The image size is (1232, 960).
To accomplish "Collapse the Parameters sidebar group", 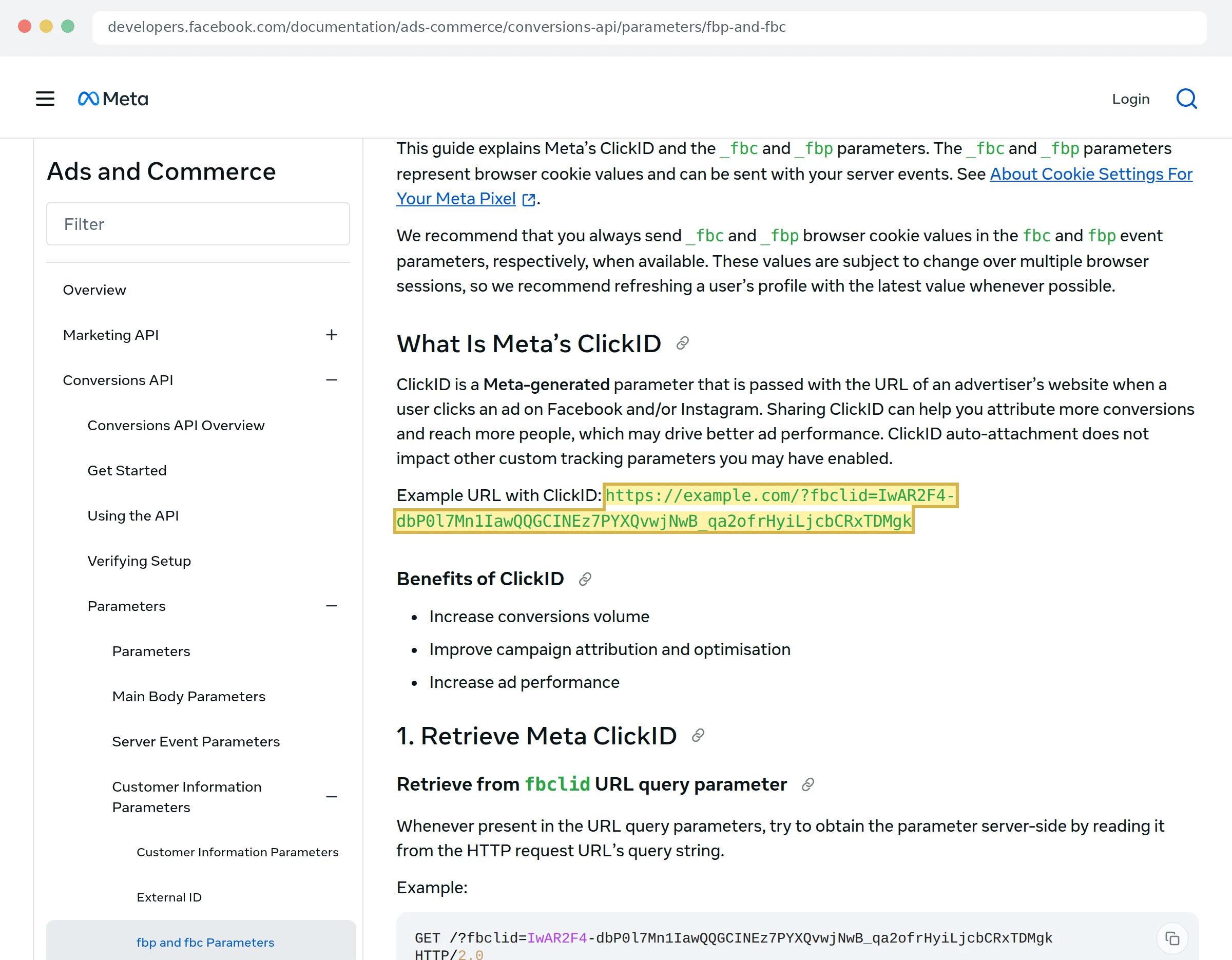I will pos(332,606).
